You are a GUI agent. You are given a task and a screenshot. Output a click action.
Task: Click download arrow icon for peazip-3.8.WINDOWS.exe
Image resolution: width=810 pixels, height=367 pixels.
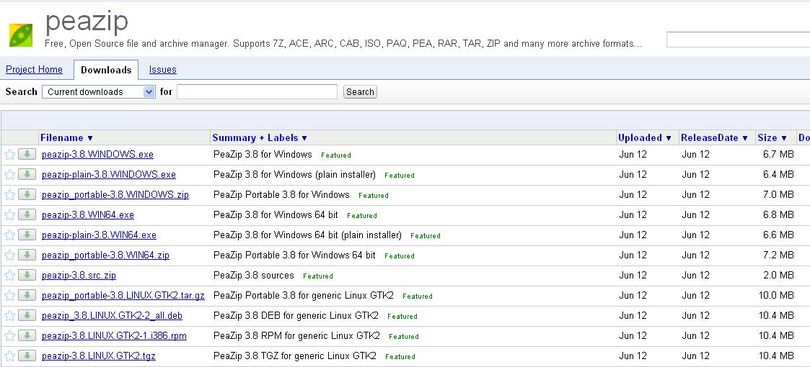tap(27, 154)
